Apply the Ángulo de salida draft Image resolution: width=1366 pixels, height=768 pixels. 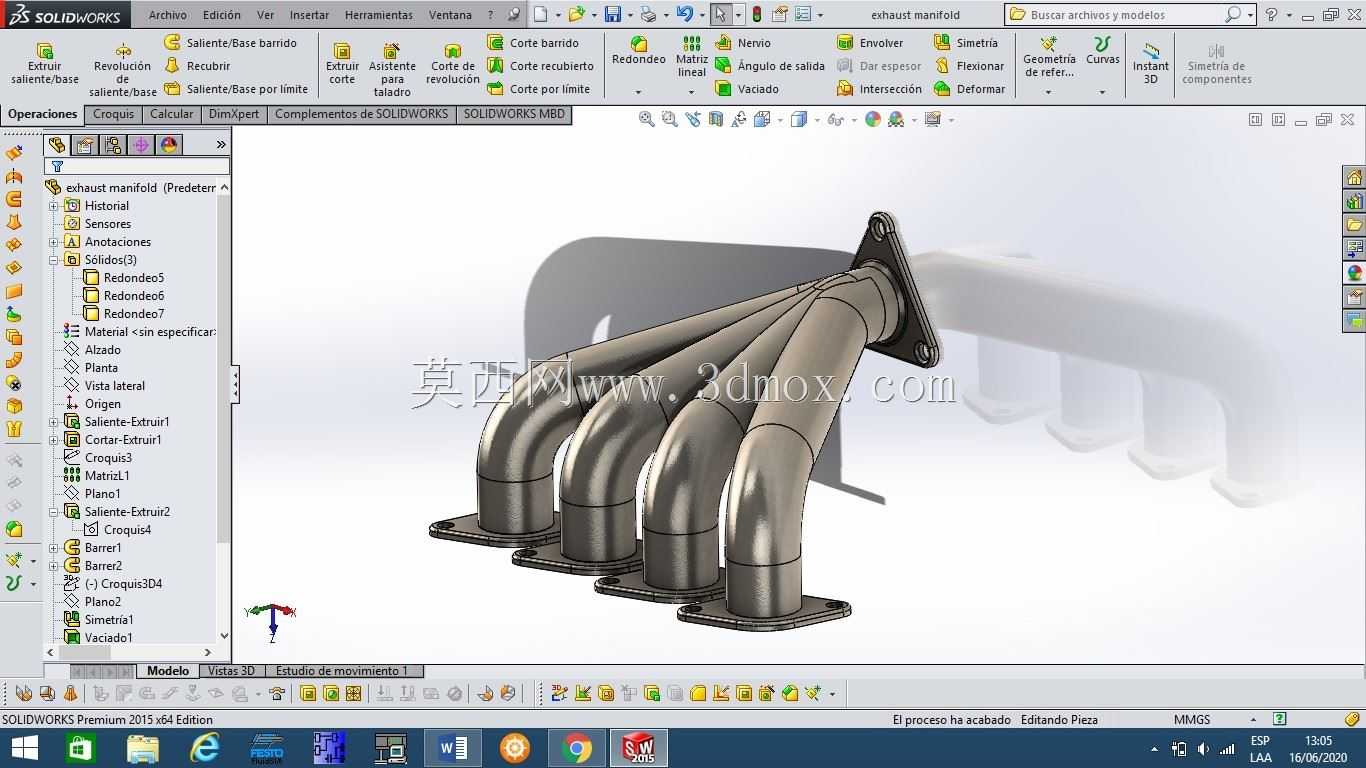pyautogui.click(x=770, y=66)
